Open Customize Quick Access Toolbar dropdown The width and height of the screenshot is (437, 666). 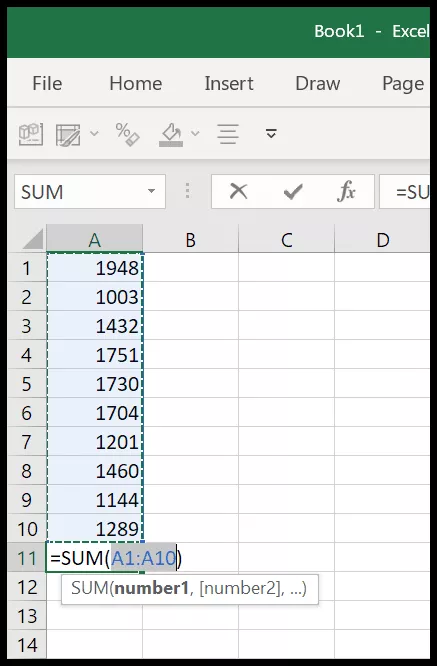[271, 134]
